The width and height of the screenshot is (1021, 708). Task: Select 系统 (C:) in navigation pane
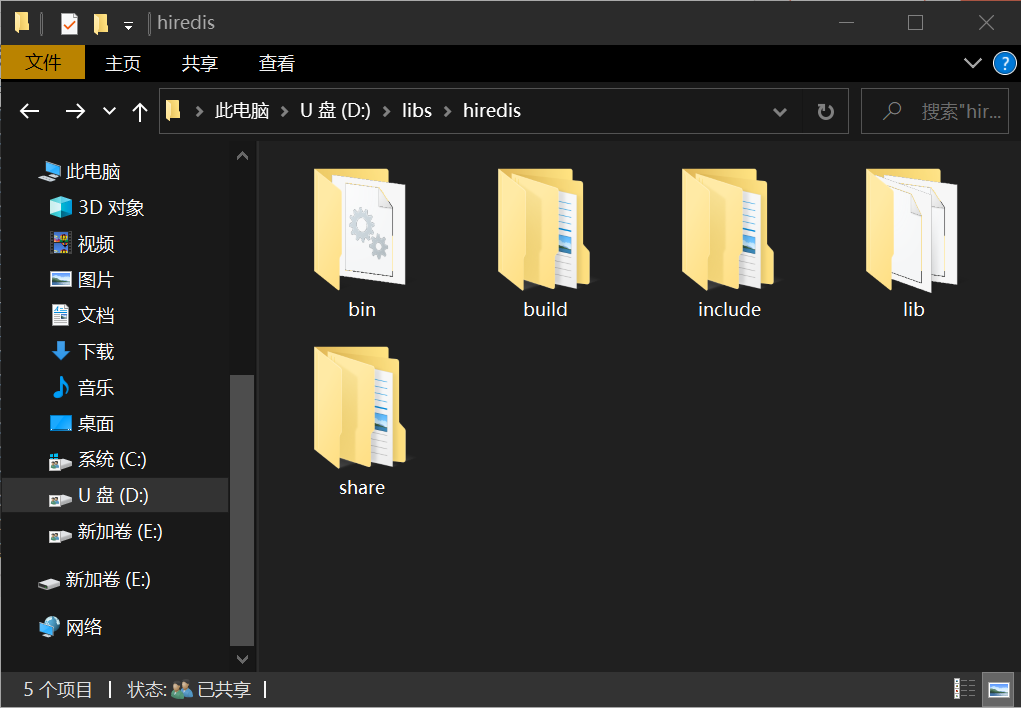point(112,460)
